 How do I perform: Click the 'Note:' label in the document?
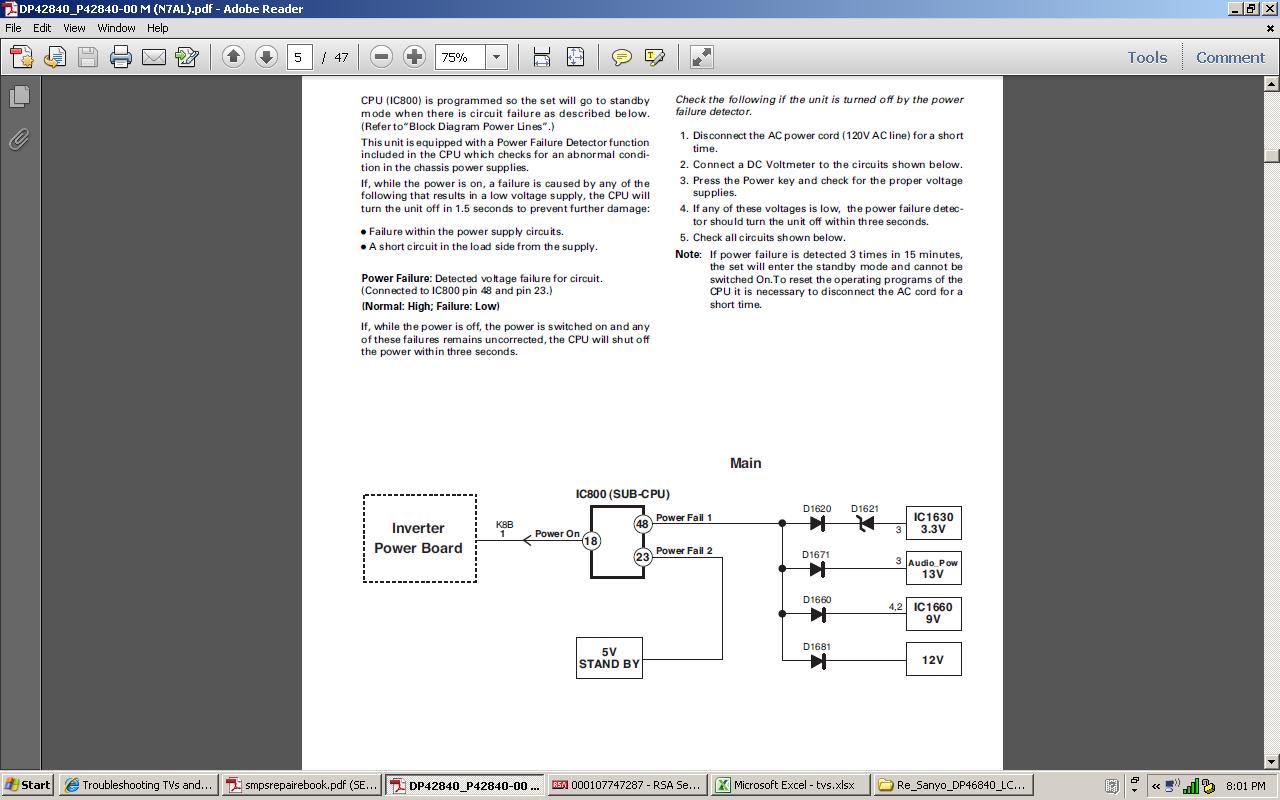pyautogui.click(x=688, y=255)
